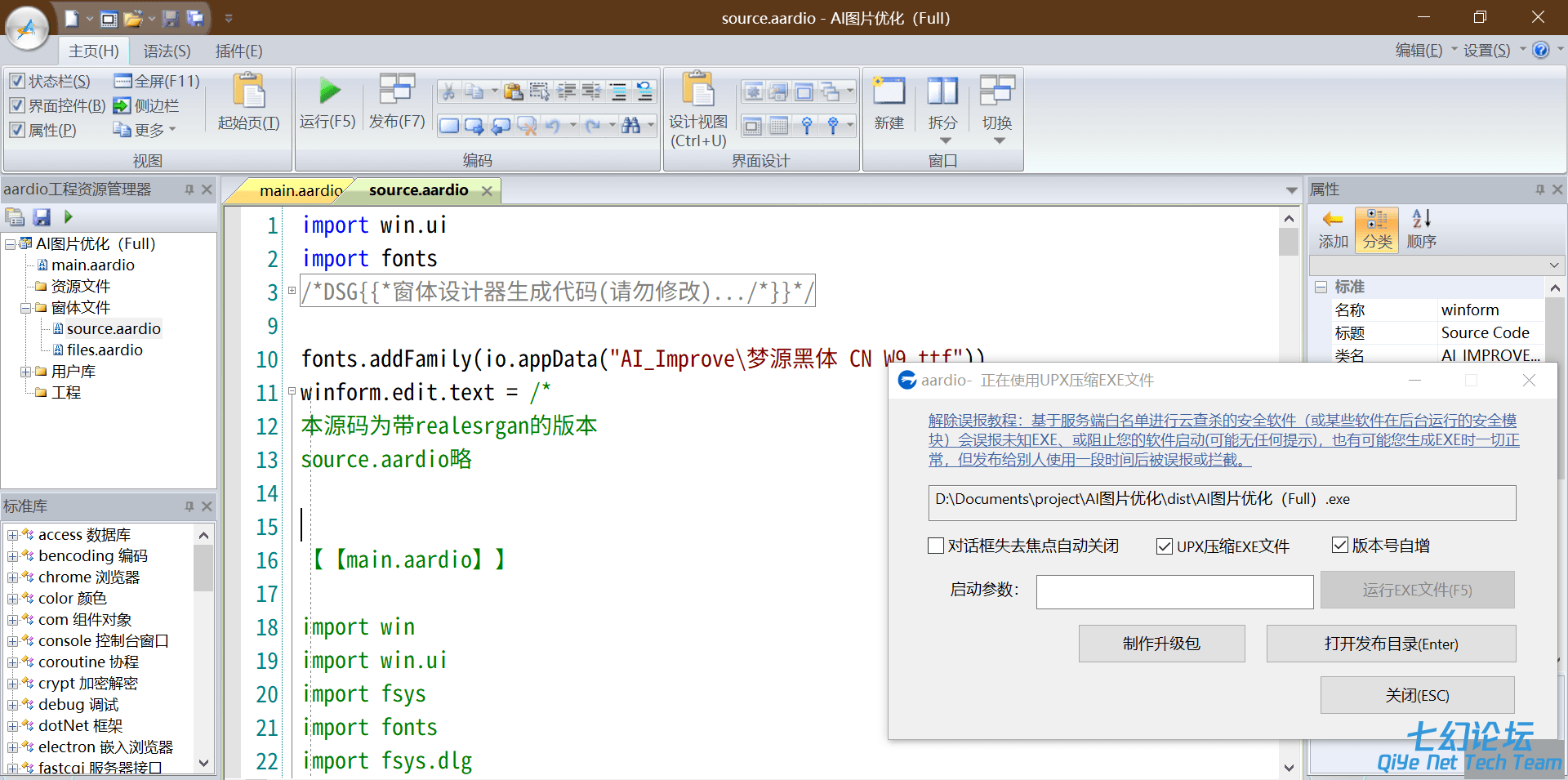The width and height of the screenshot is (1568, 780).
Task: Click the Start Page 起始页 clipboard icon
Action: 249,91
